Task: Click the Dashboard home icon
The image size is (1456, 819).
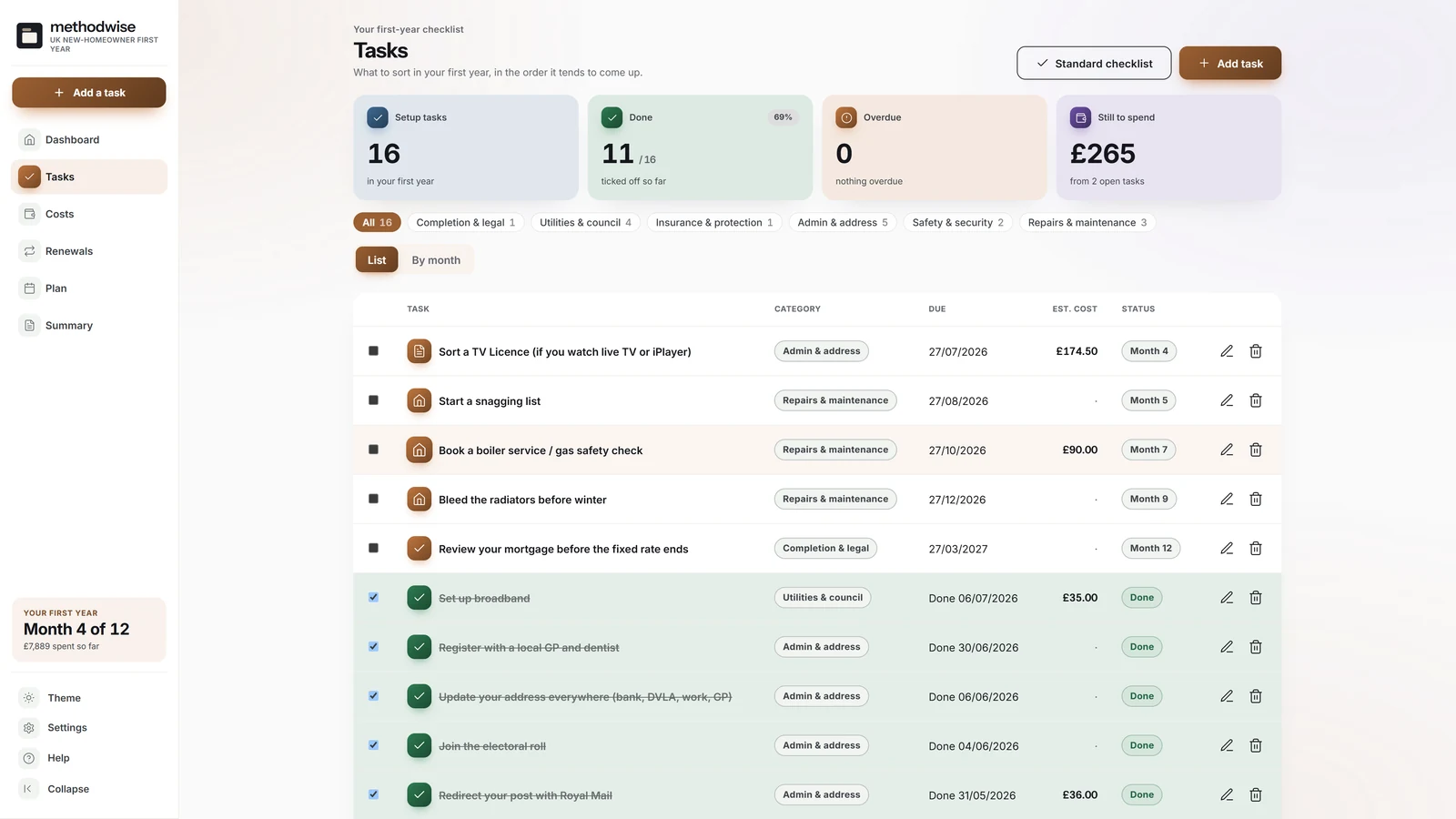Action: coord(29,139)
